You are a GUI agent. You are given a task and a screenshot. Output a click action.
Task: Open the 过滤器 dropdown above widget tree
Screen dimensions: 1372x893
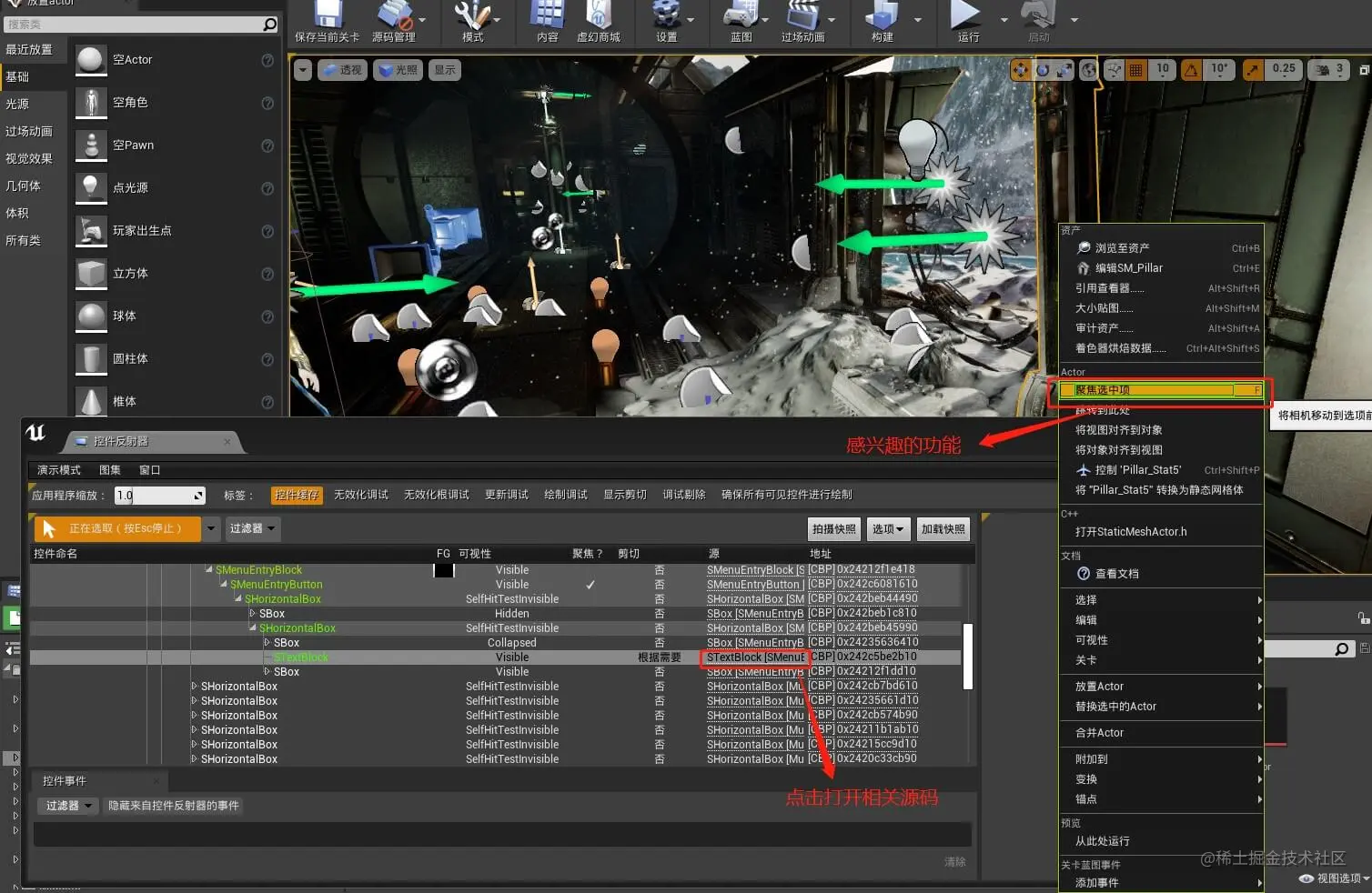pos(252,528)
